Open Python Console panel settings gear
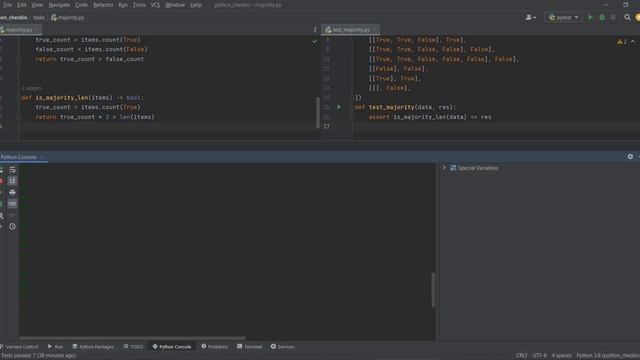The width and height of the screenshot is (640, 360). [630, 157]
